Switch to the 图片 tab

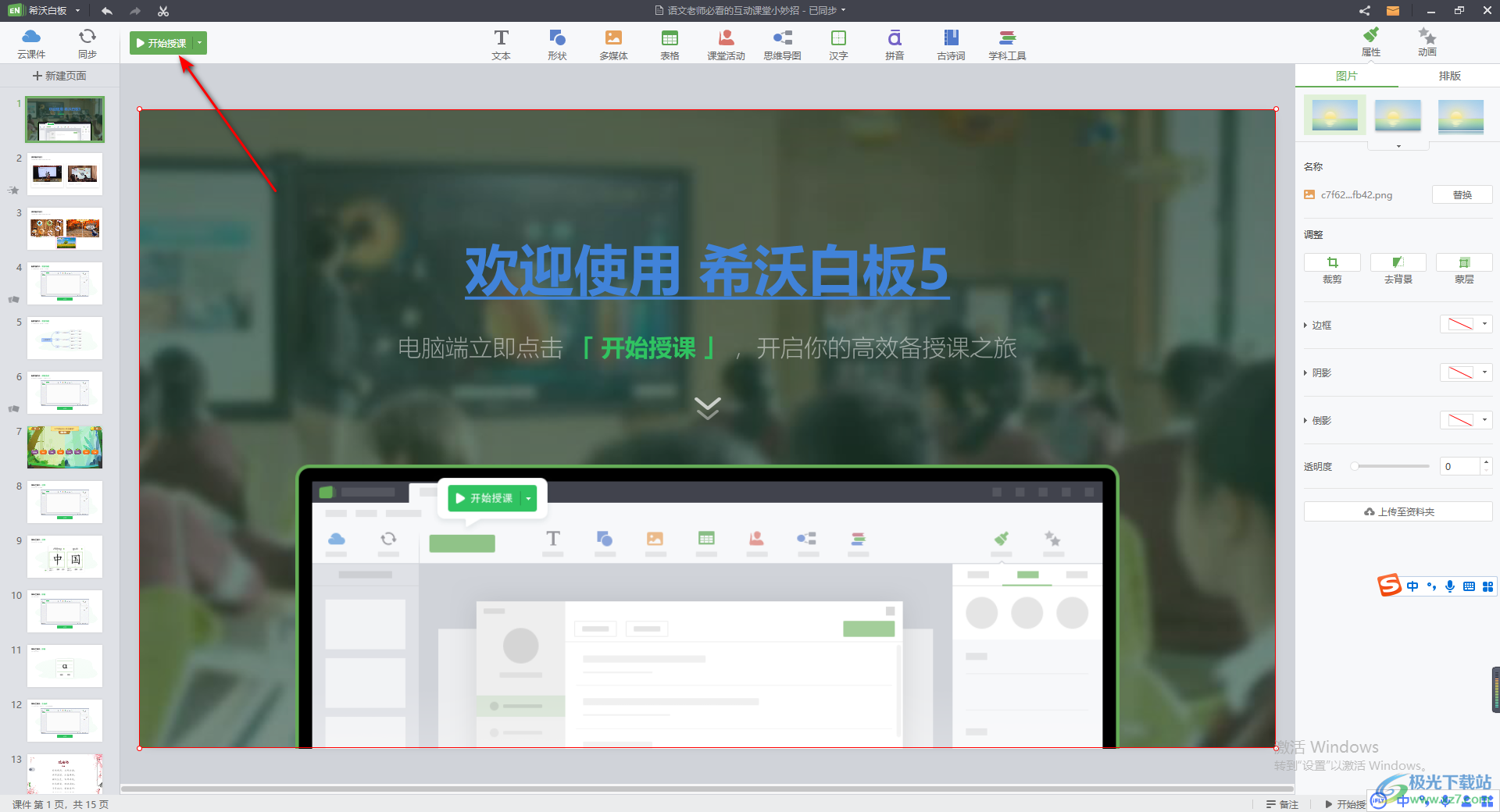(1347, 76)
